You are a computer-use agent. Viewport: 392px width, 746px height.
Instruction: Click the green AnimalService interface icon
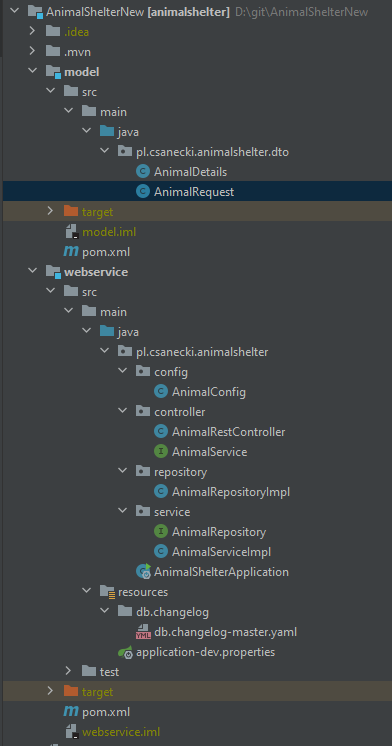[x=161, y=451]
